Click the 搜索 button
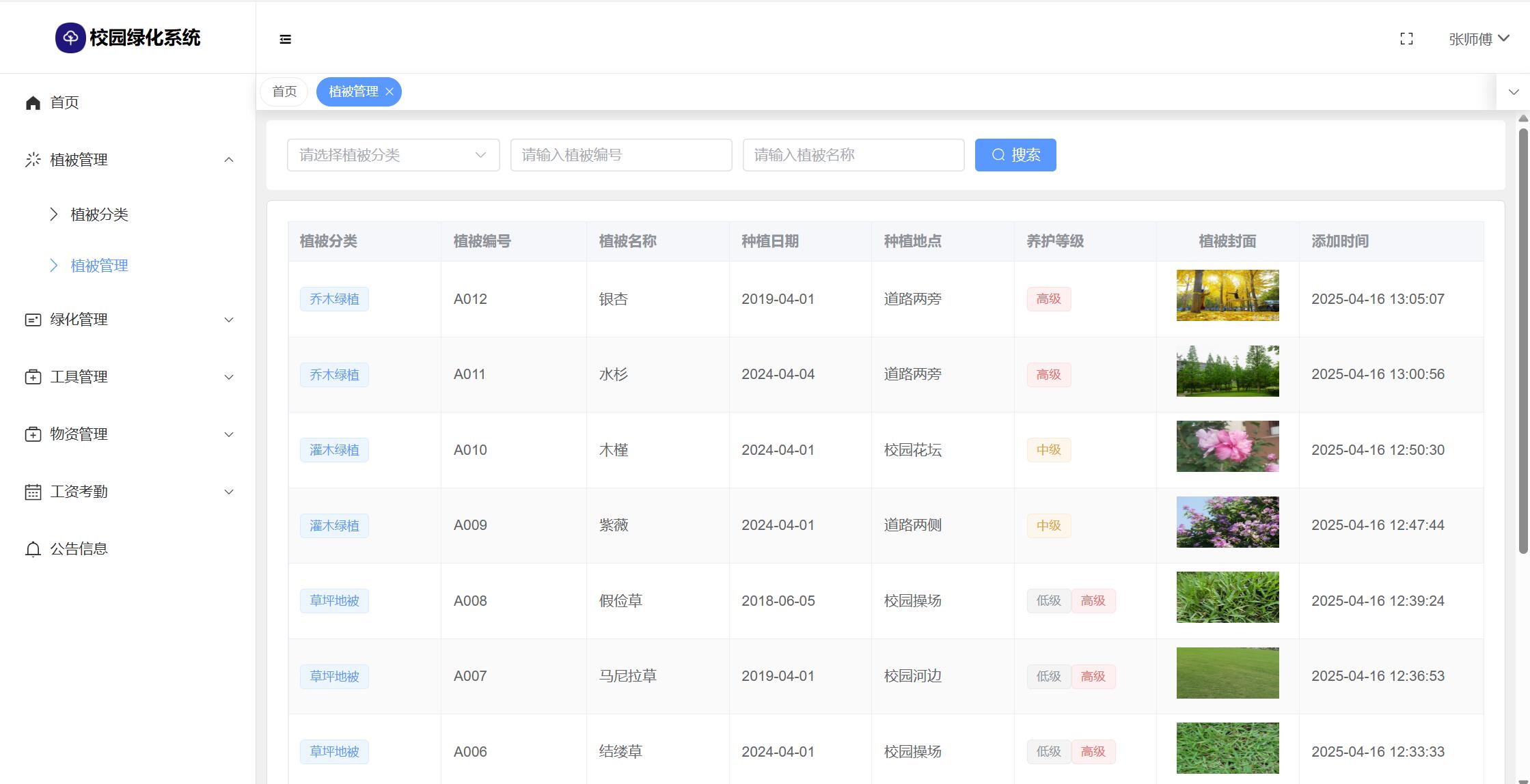The image size is (1530, 784). pos(1015,155)
